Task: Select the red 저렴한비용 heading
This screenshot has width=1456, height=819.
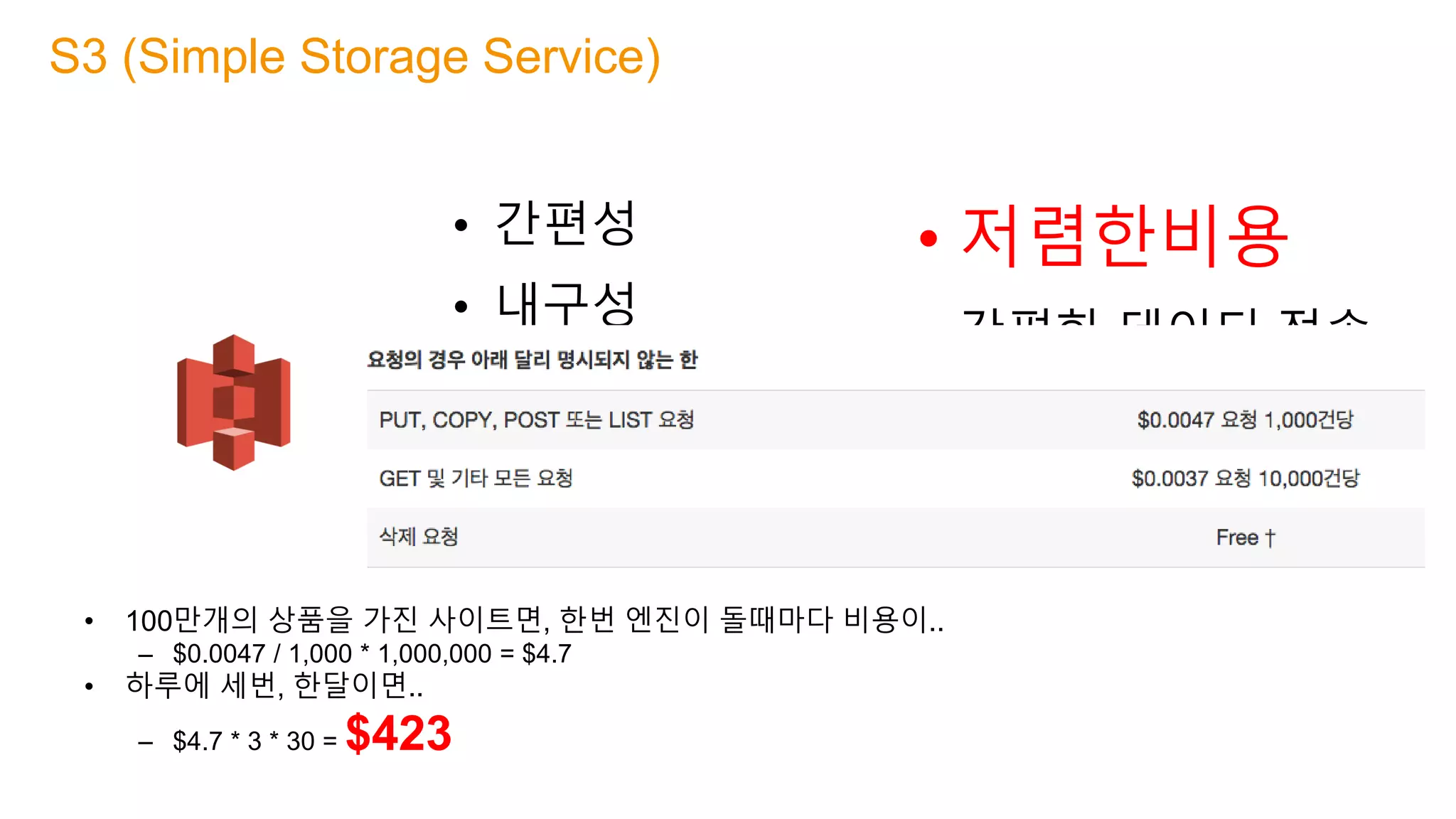Action: tap(1125, 237)
